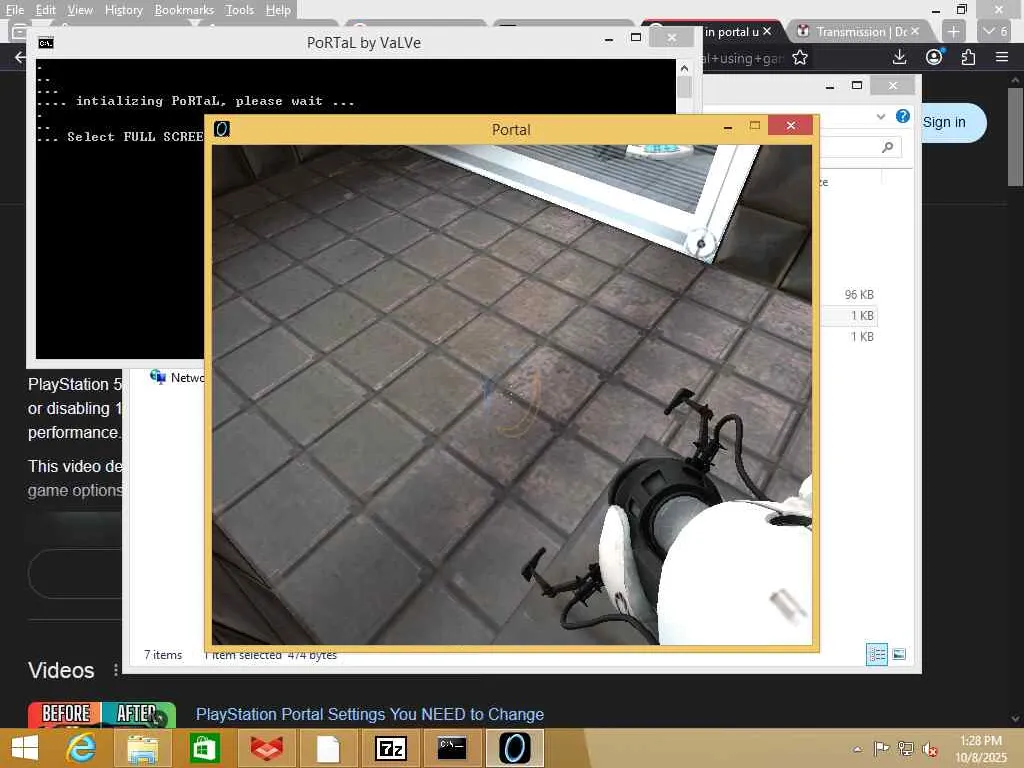Click the File Explorer search magnifier icon

pos(887,148)
